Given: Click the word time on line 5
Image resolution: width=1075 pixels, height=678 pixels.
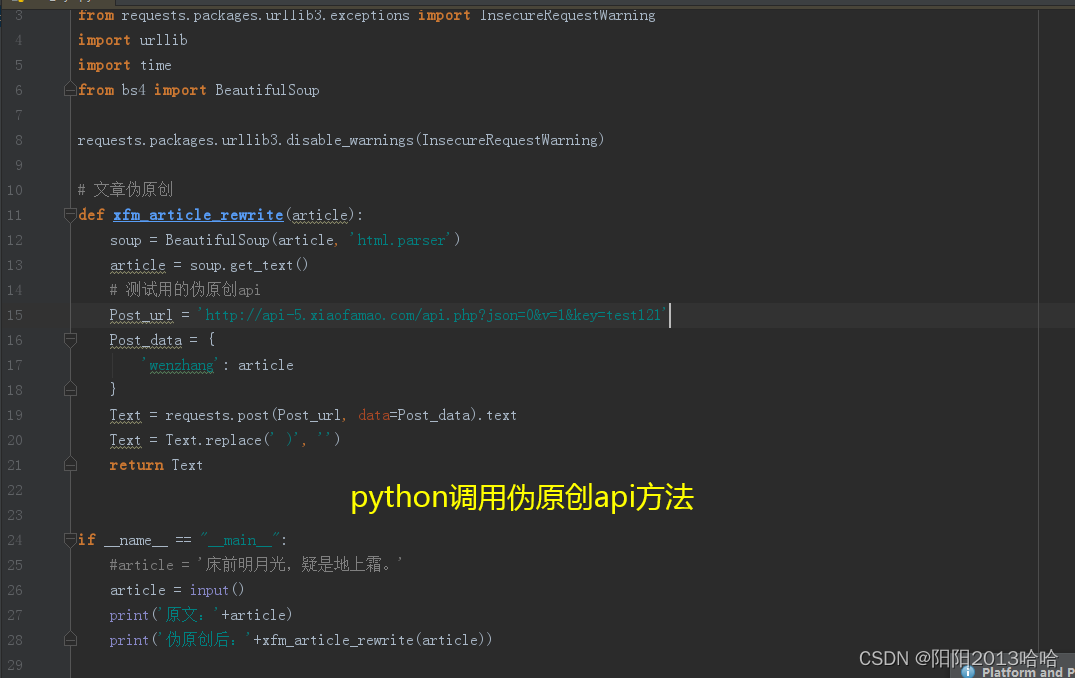Looking at the screenshot, I should tap(156, 65).
